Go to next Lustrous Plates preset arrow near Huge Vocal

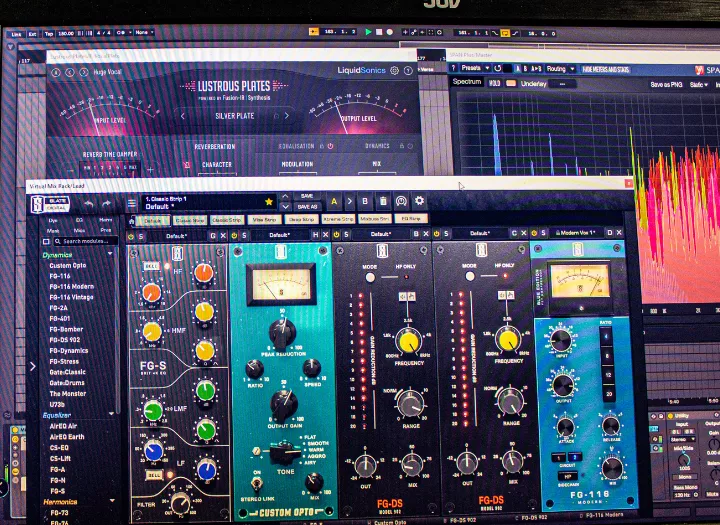tap(84, 72)
